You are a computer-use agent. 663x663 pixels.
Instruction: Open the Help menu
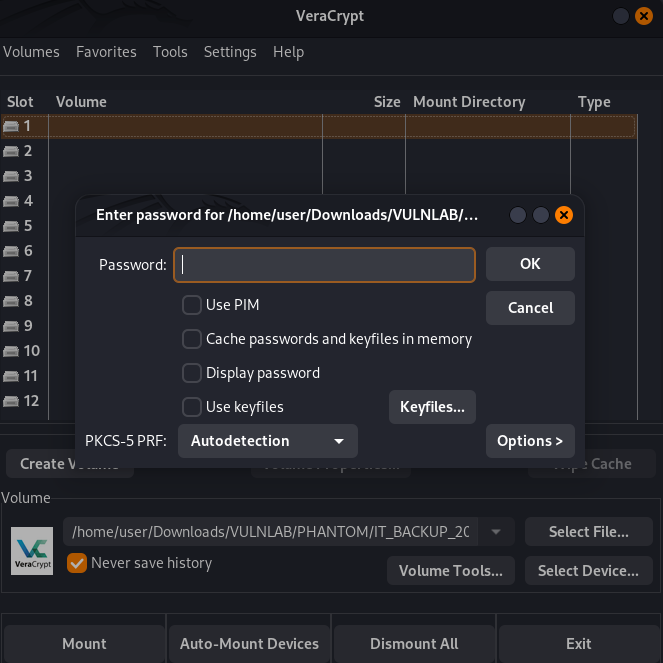tap(288, 52)
